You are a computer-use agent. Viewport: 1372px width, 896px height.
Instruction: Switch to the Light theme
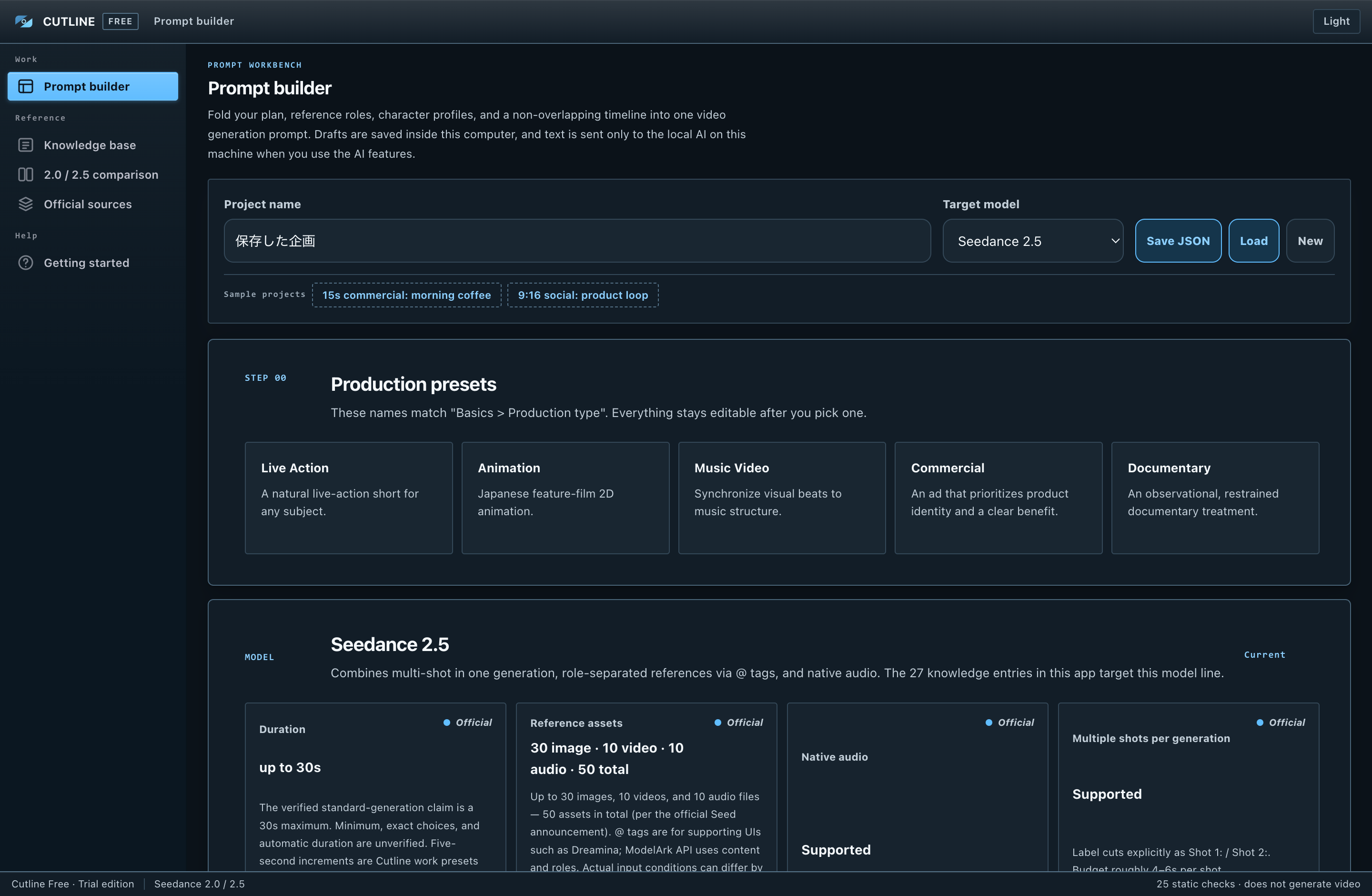coord(1336,21)
